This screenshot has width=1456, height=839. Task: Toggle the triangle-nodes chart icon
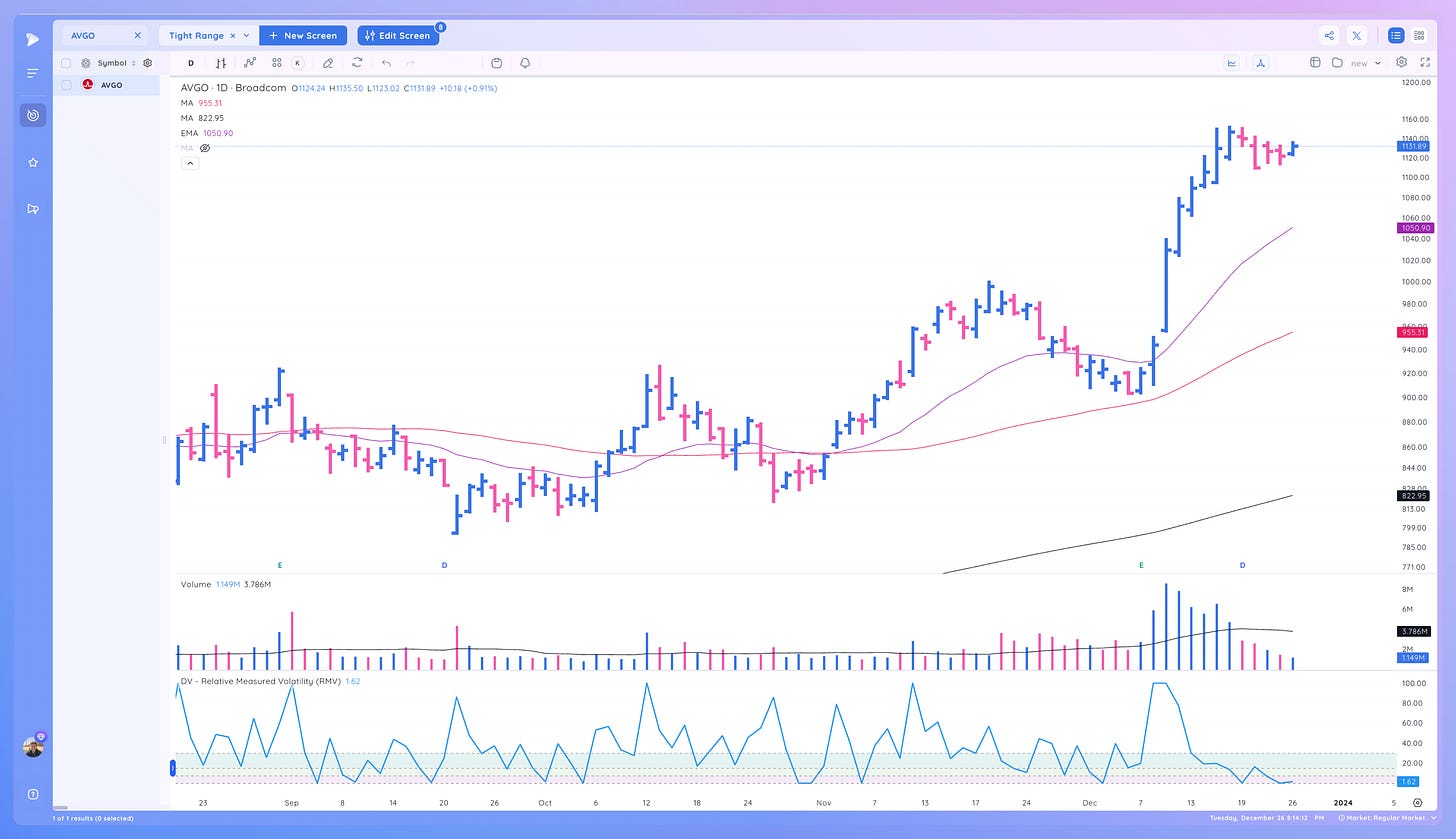click(1260, 63)
